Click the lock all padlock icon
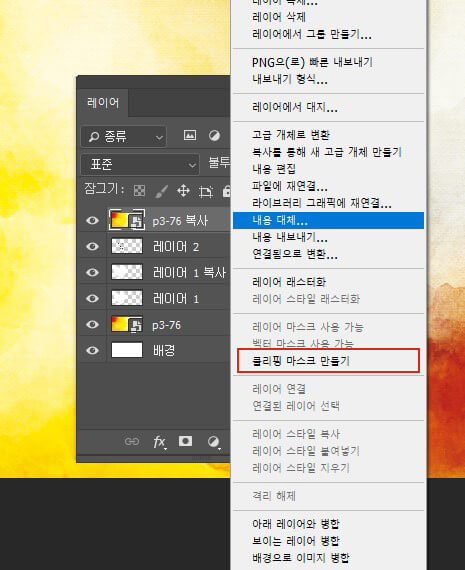 pyautogui.click(x=226, y=190)
